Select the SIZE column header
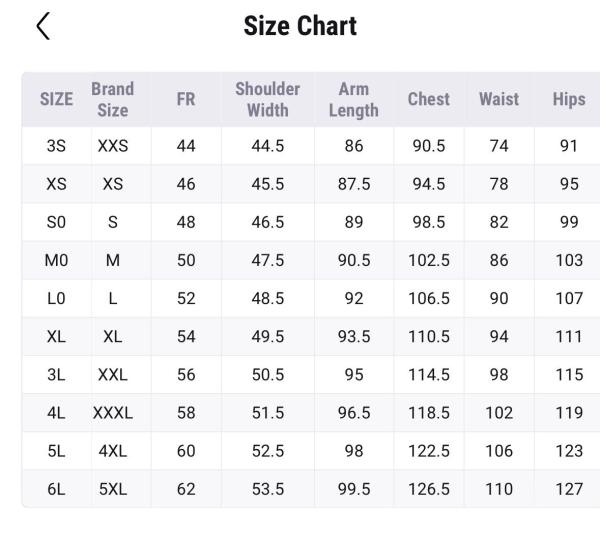The height and width of the screenshot is (539, 600). click(56, 99)
